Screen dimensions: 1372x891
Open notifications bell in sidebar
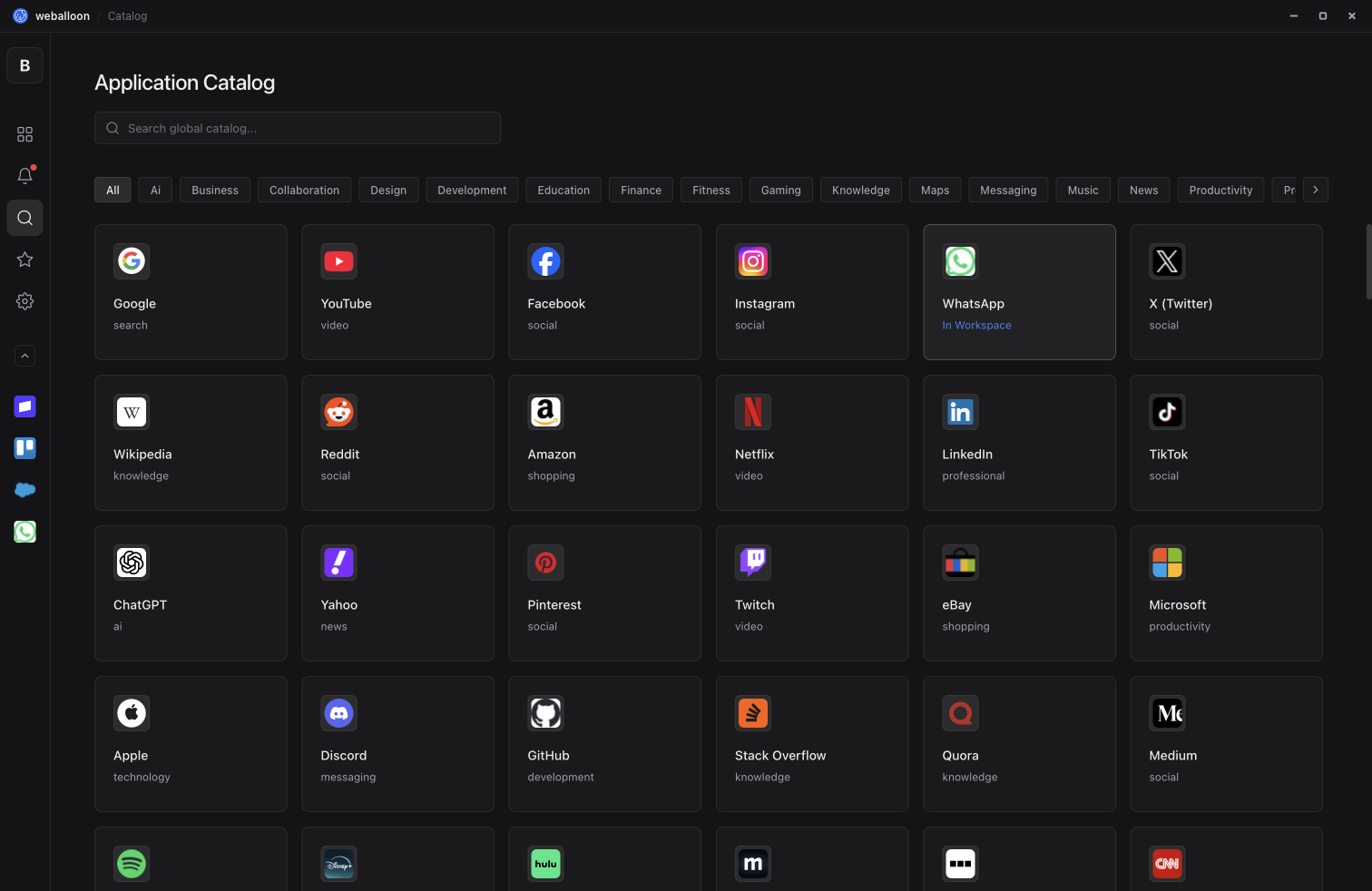pyautogui.click(x=24, y=176)
